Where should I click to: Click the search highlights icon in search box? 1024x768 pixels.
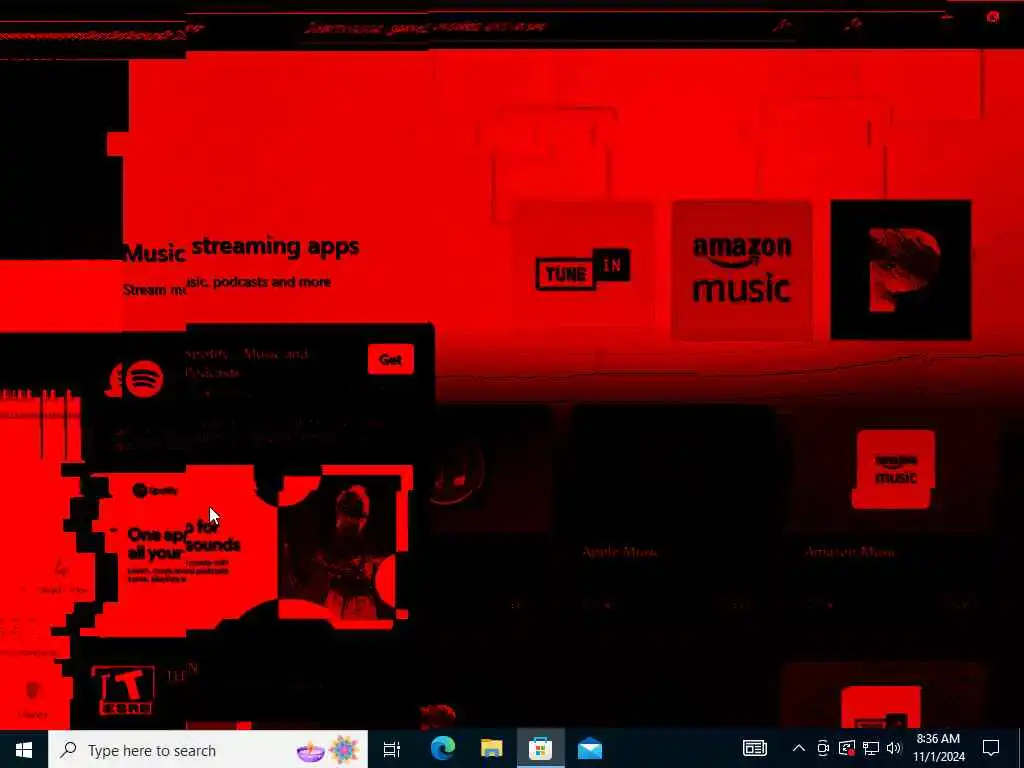[328, 750]
